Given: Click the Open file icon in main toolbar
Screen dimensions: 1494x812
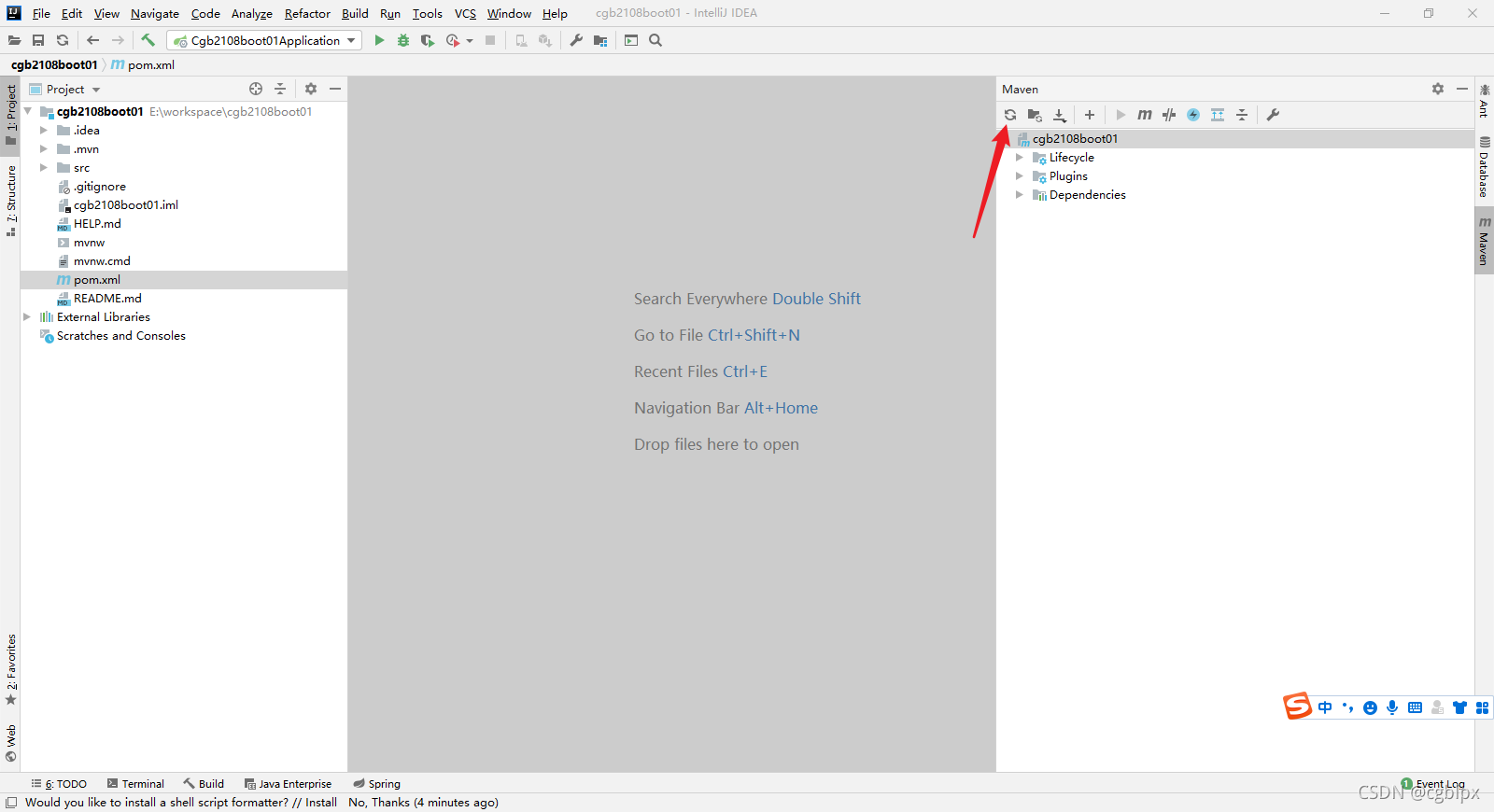Looking at the screenshot, I should coord(14,40).
